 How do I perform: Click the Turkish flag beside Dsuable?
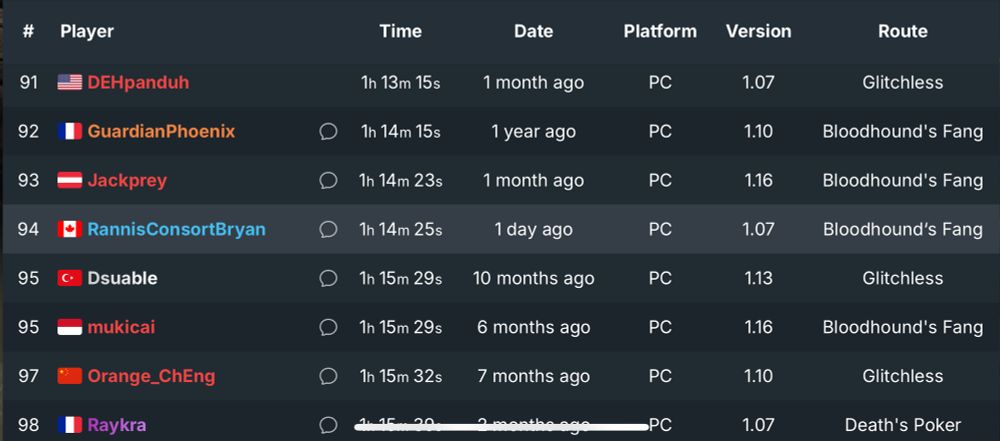pos(70,278)
